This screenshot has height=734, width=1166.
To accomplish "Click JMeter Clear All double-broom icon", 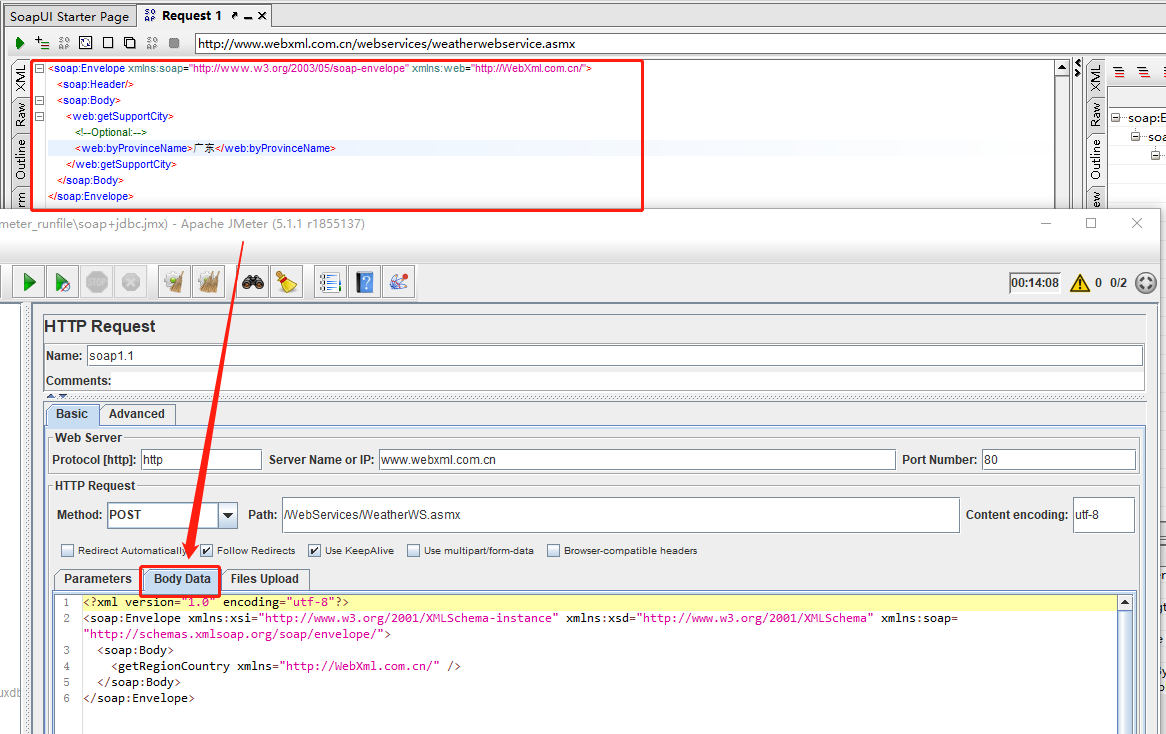I will (x=209, y=282).
